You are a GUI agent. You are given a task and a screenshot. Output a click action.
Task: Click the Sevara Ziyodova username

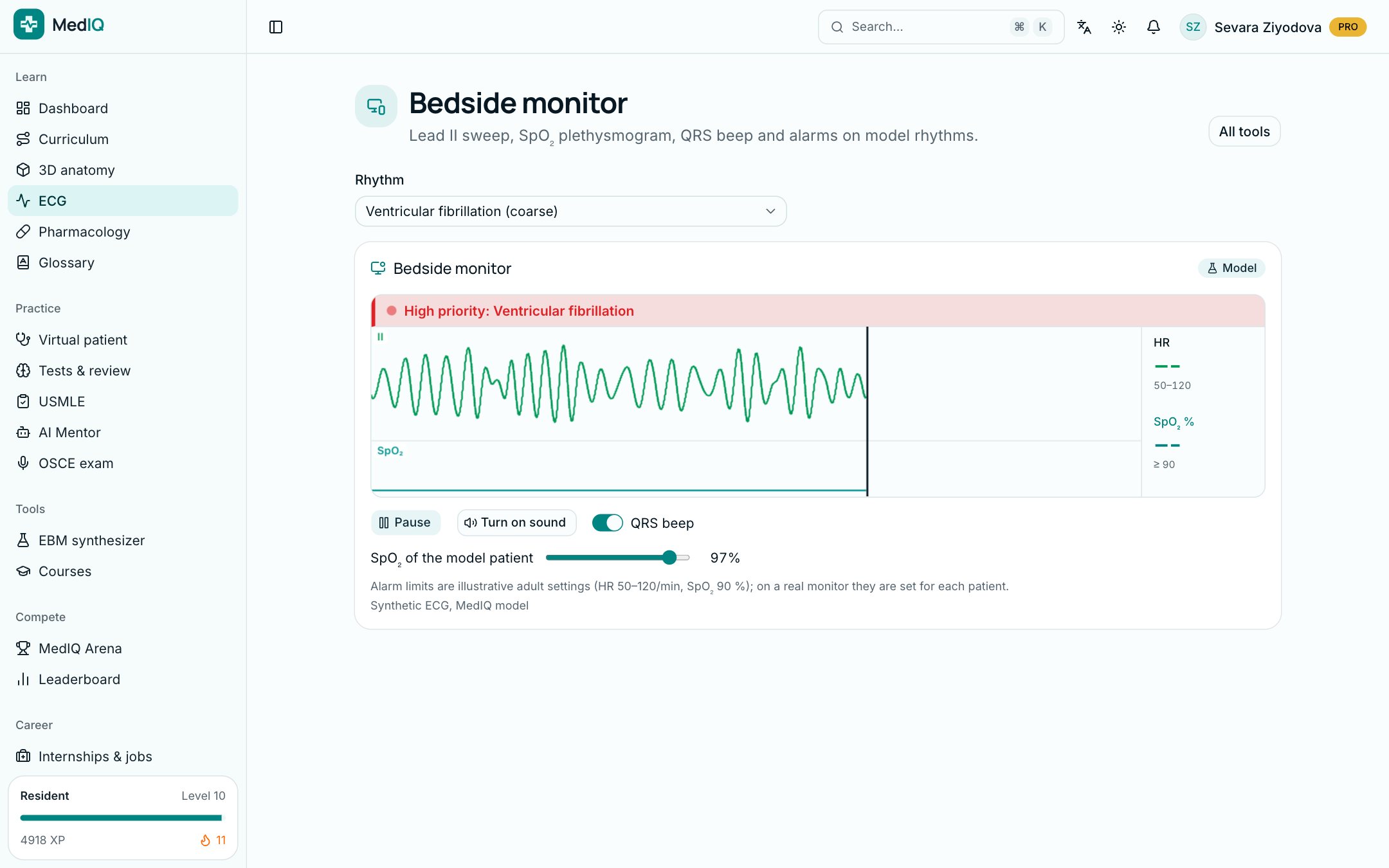tap(1267, 27)
